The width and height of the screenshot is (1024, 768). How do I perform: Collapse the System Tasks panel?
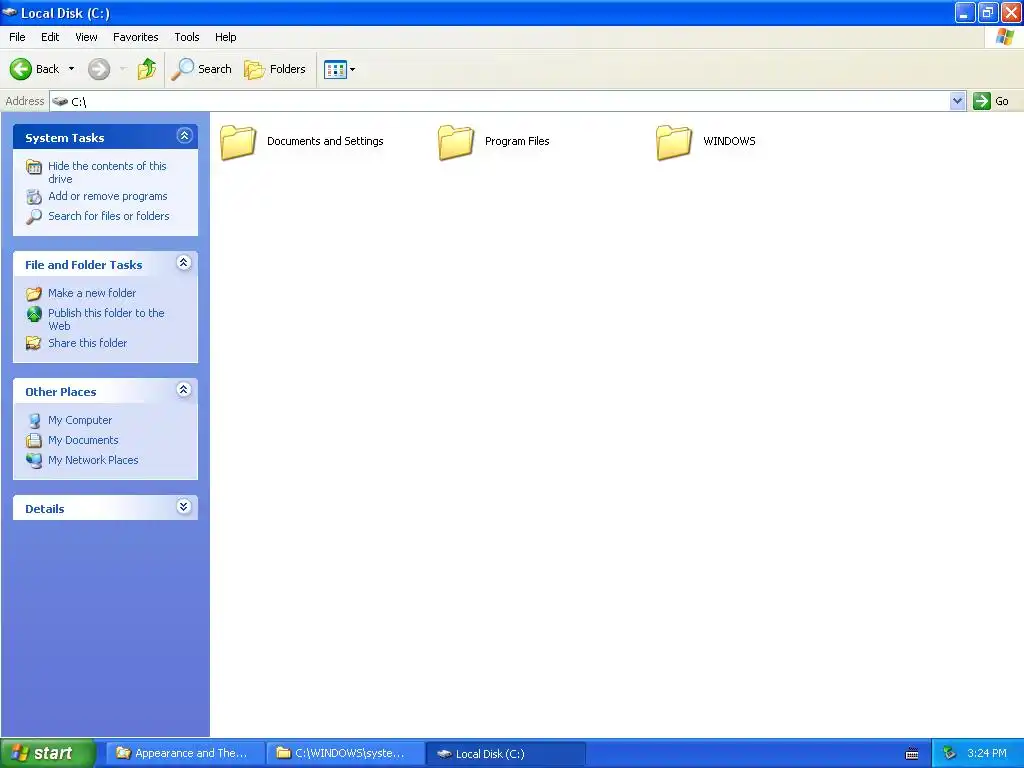coord(184,136)
